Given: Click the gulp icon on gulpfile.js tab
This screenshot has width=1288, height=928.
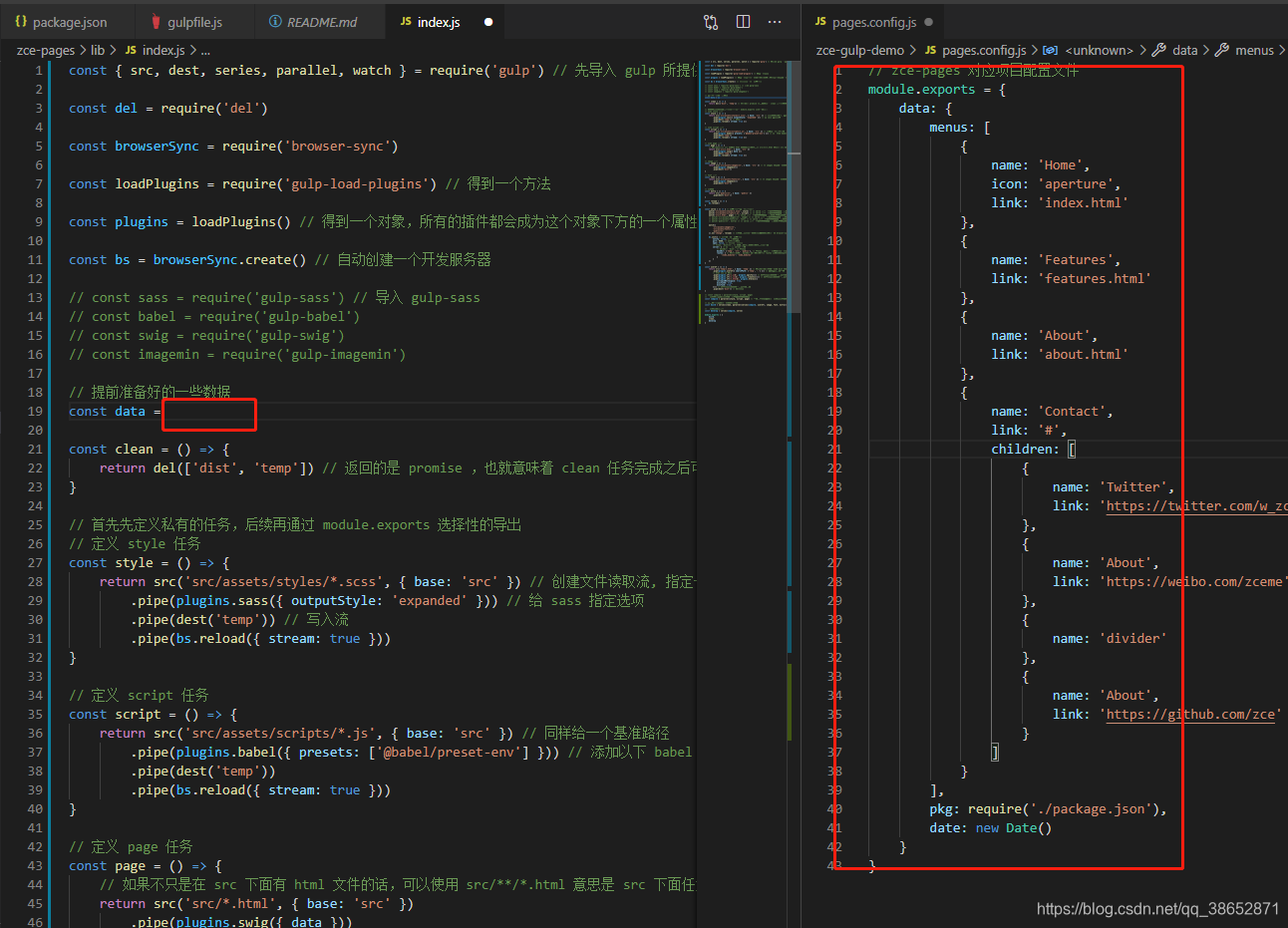Looking at the screenshot, I should point(157,22).
